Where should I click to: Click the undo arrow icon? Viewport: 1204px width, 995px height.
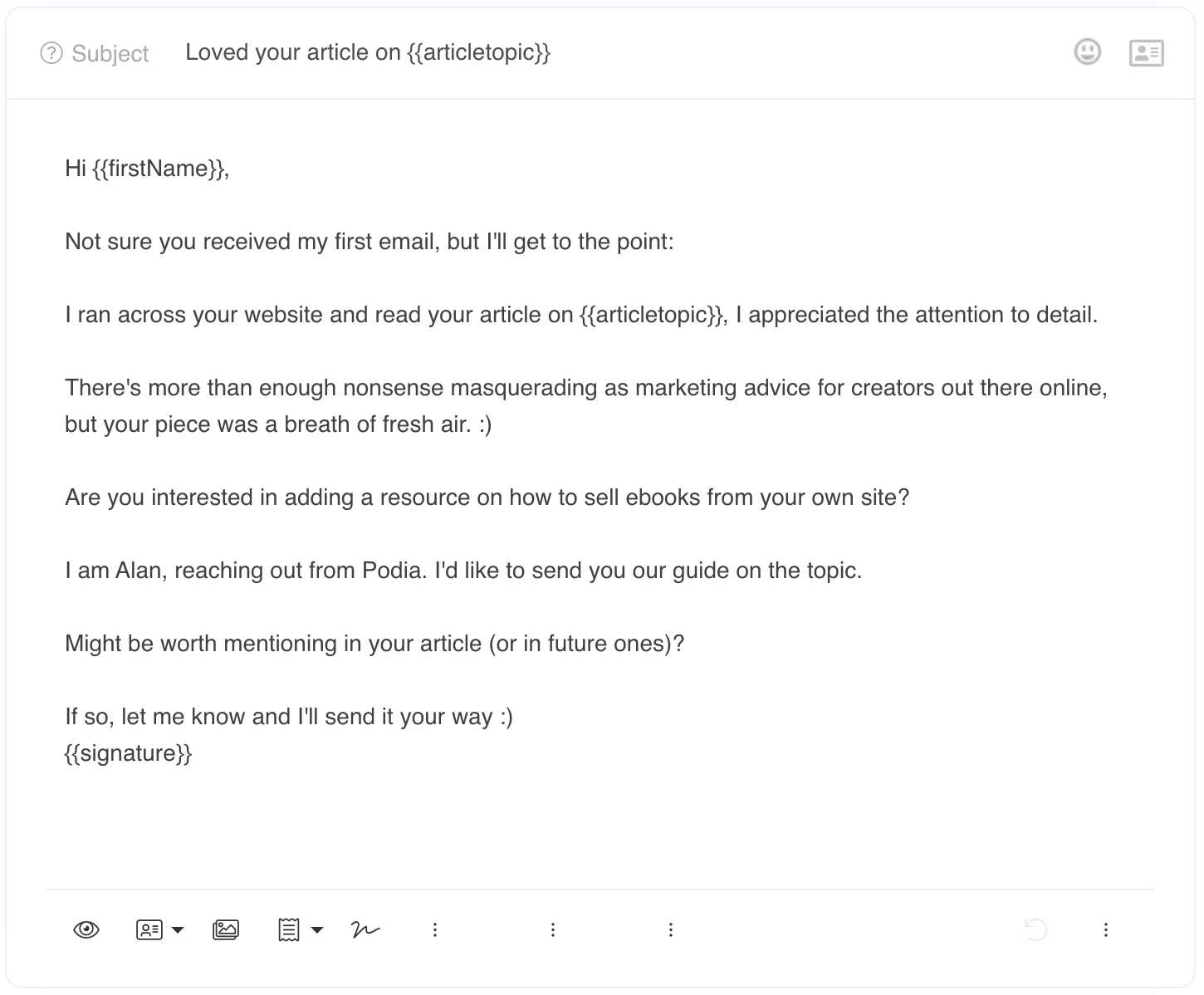1036,929
